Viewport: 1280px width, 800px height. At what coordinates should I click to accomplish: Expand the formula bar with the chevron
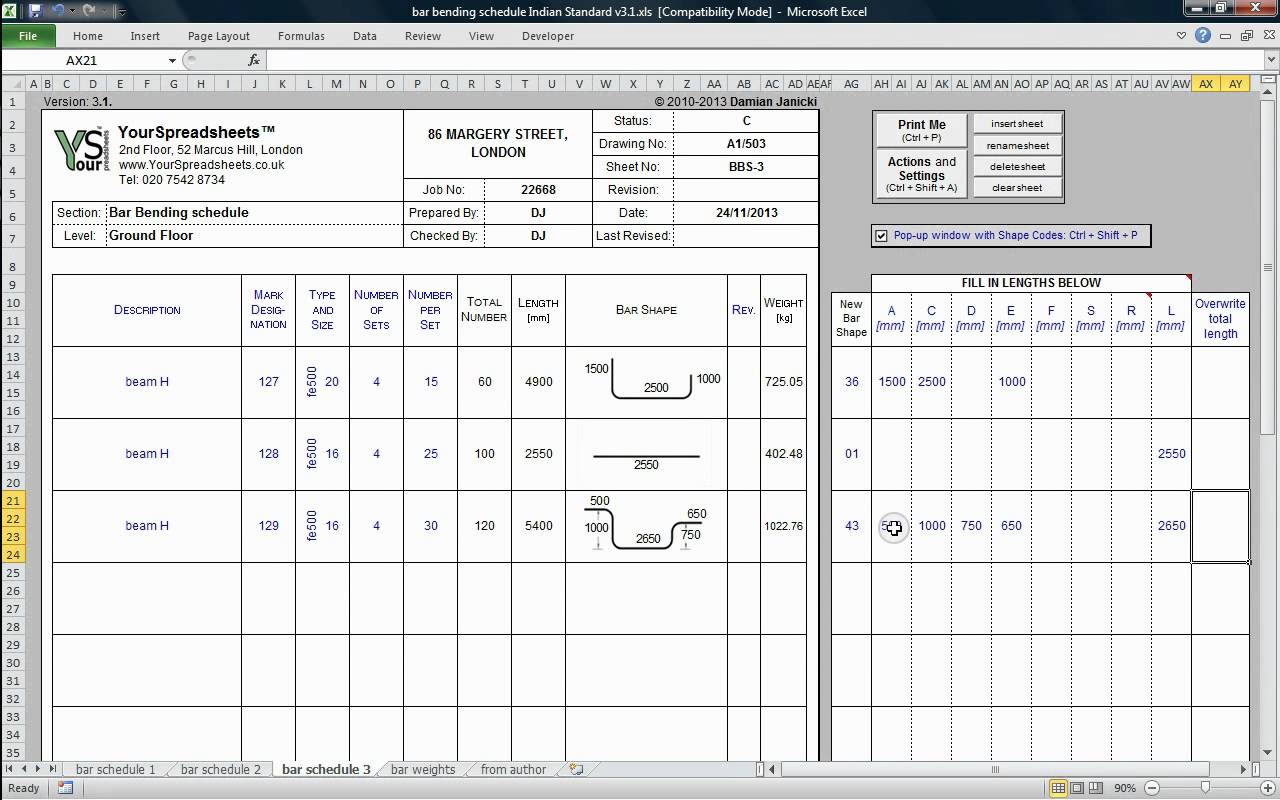pos(1270,61)
